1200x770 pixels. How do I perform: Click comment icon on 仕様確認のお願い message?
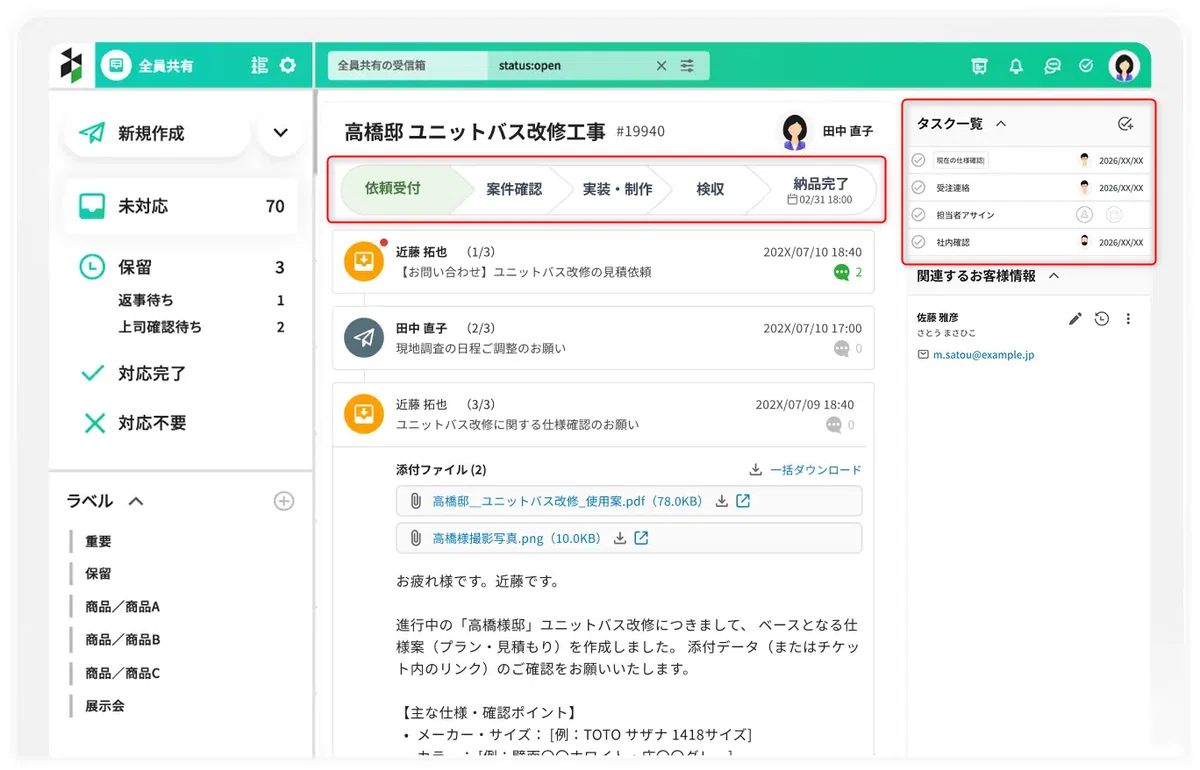[834, 425]
